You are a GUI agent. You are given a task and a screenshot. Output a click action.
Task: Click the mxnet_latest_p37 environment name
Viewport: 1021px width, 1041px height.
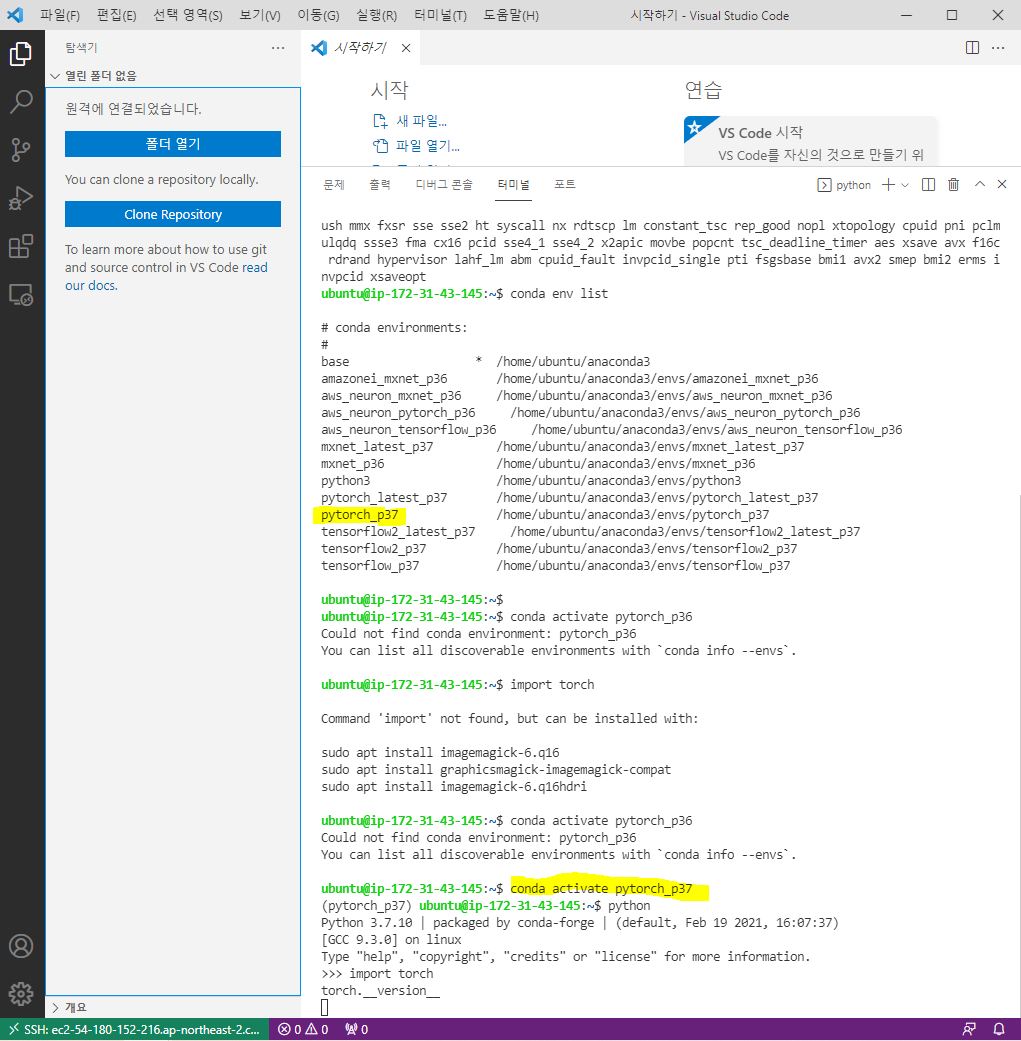pos(376,447)
